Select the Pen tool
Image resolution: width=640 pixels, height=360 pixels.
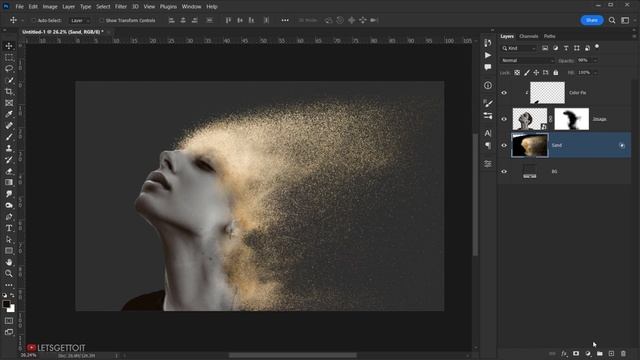click(9, 217)
